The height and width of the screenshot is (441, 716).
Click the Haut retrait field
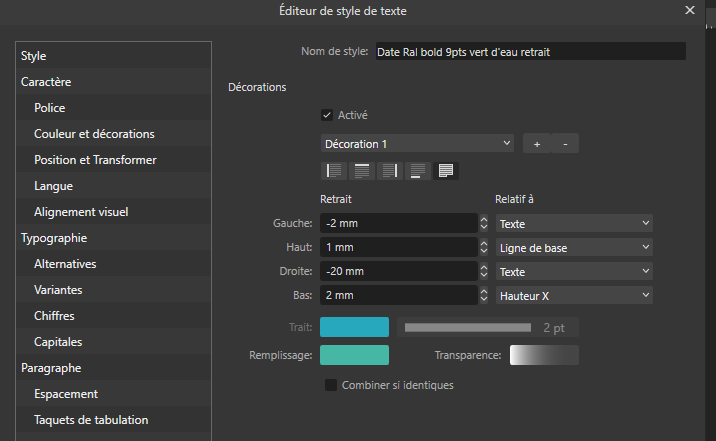pos(399,247)
